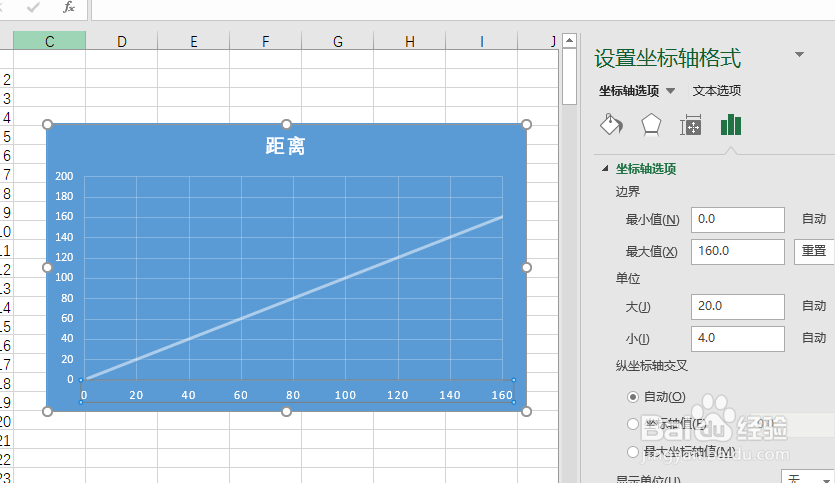
Task: Open the task pane options arrow
Action: (x=799, y=54)
